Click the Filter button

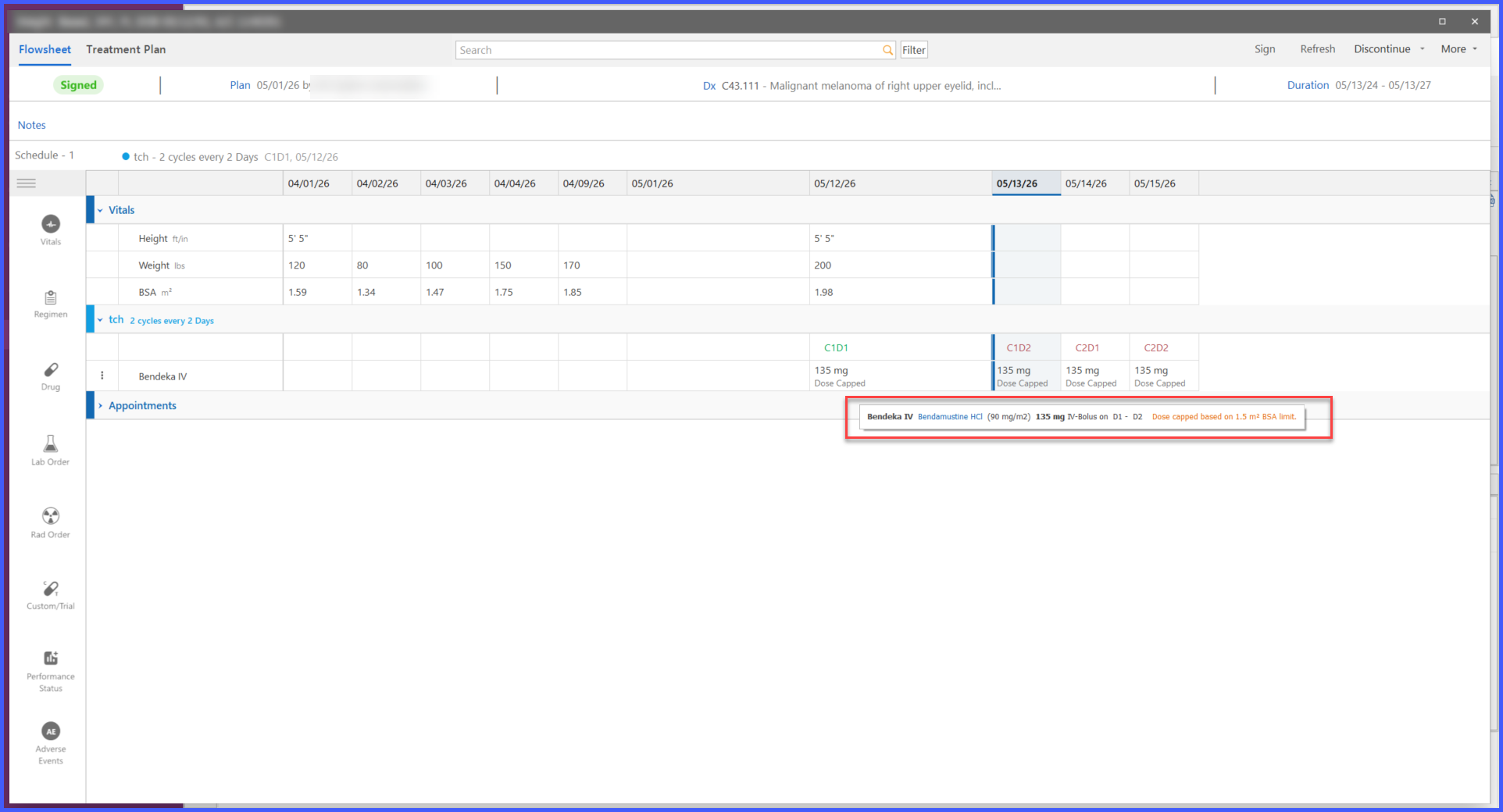click(914, 50)
